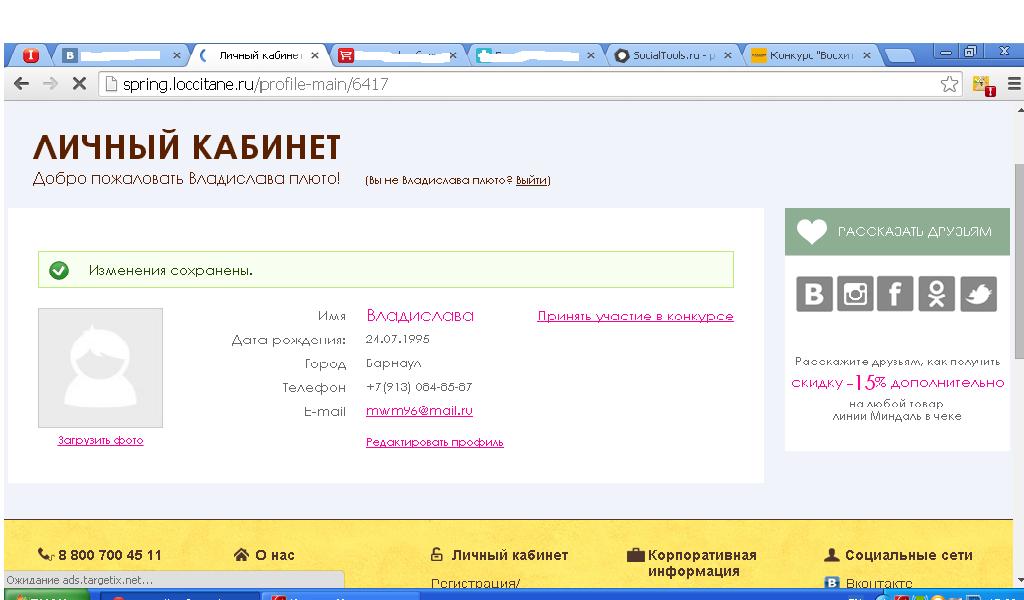The image size is (1024, 600).
Task: Click the profile avatar placeholder image
Action: pyautogui.click(x=101, y=368)
